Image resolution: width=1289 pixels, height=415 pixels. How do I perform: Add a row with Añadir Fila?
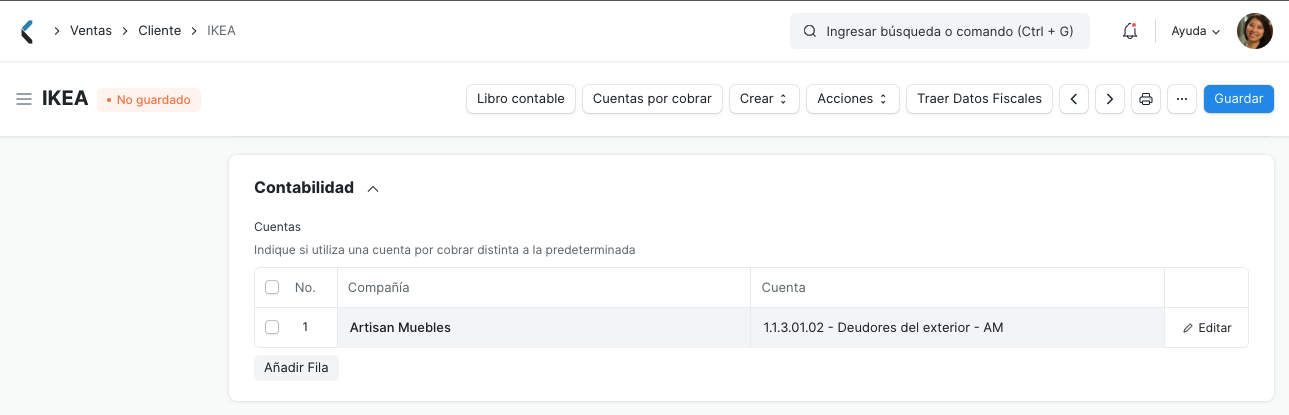click(x=297, y=368)
